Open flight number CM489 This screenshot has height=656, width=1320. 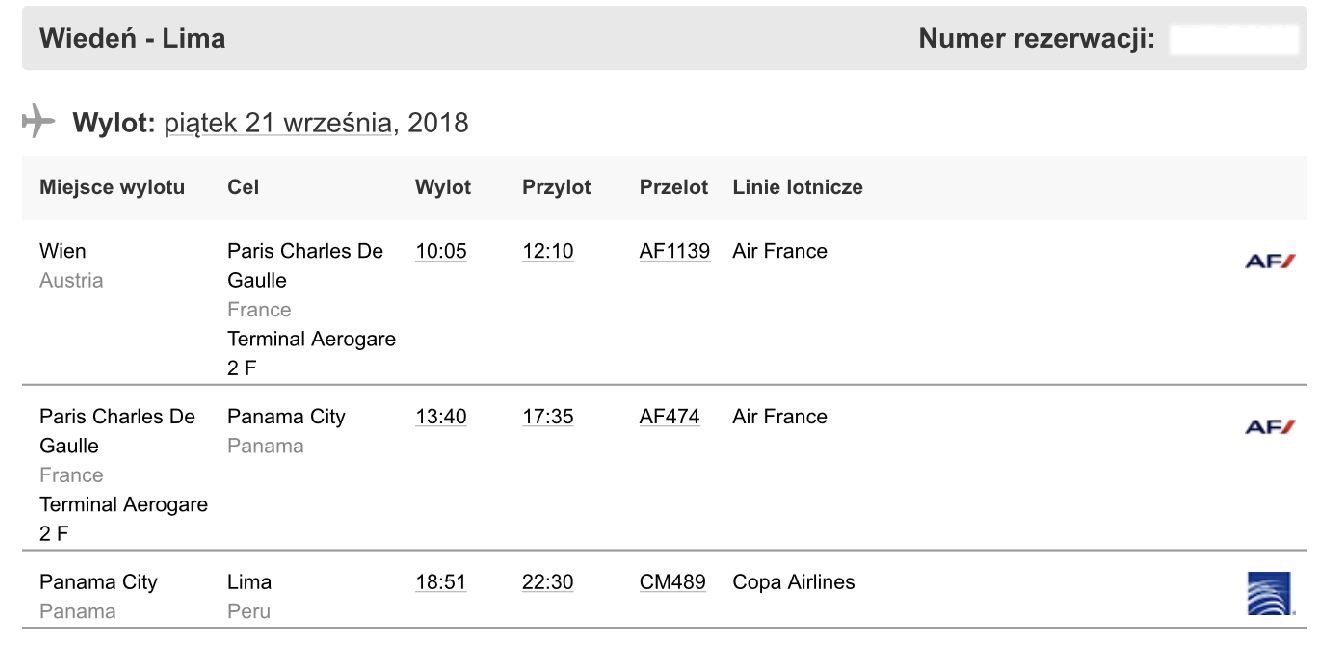[x=673, y=582]
